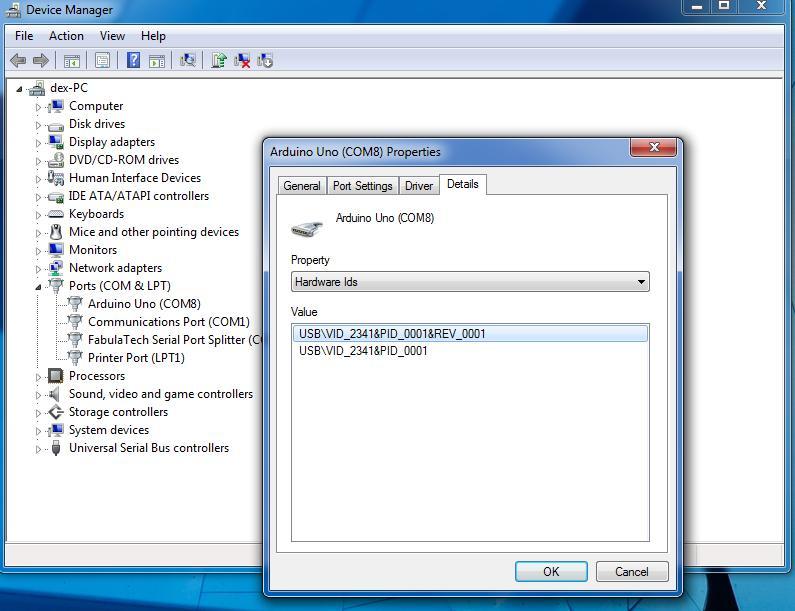Select the IDE ATA/ATAPI controllers icon
The height and width of the screenshot is (611, 795).
pos(55,196)
